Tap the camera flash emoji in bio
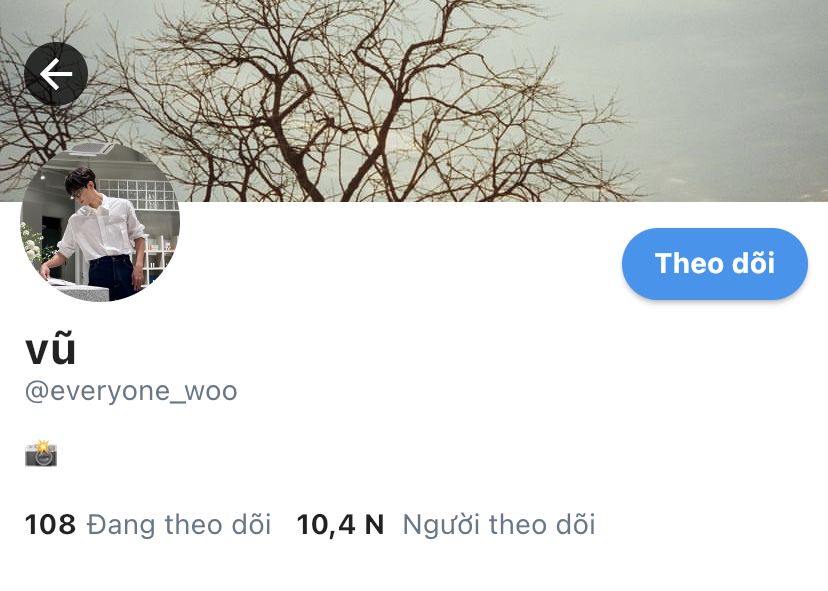 point(41,454)
